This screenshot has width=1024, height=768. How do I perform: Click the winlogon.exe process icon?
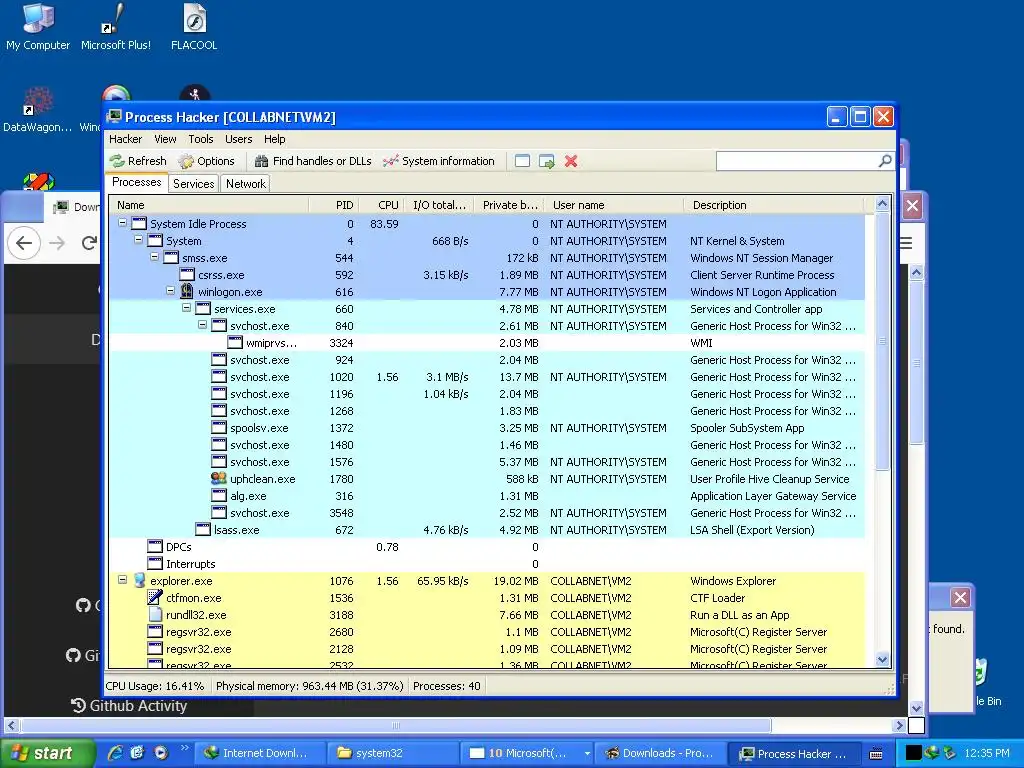[187, 291]
